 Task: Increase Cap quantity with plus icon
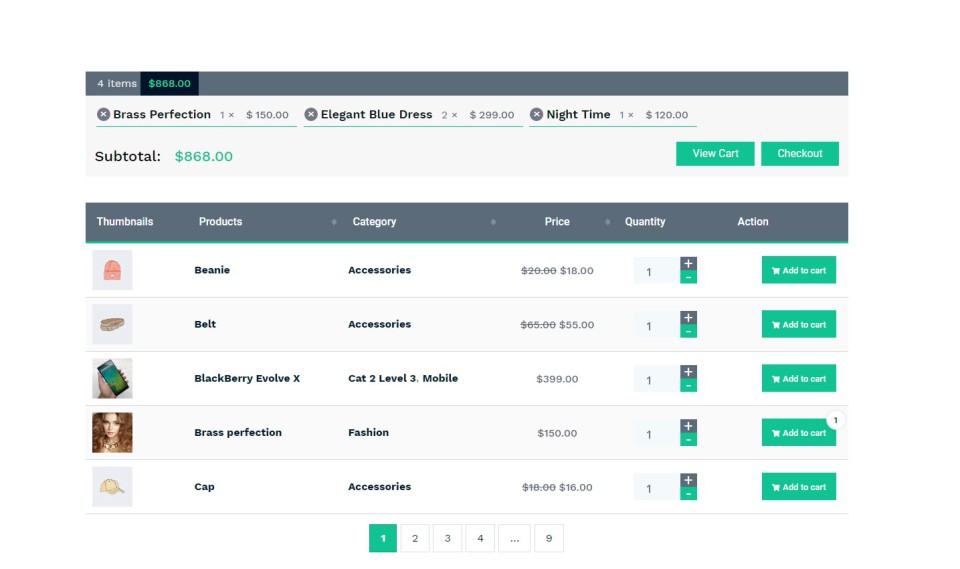click(688, 480)
